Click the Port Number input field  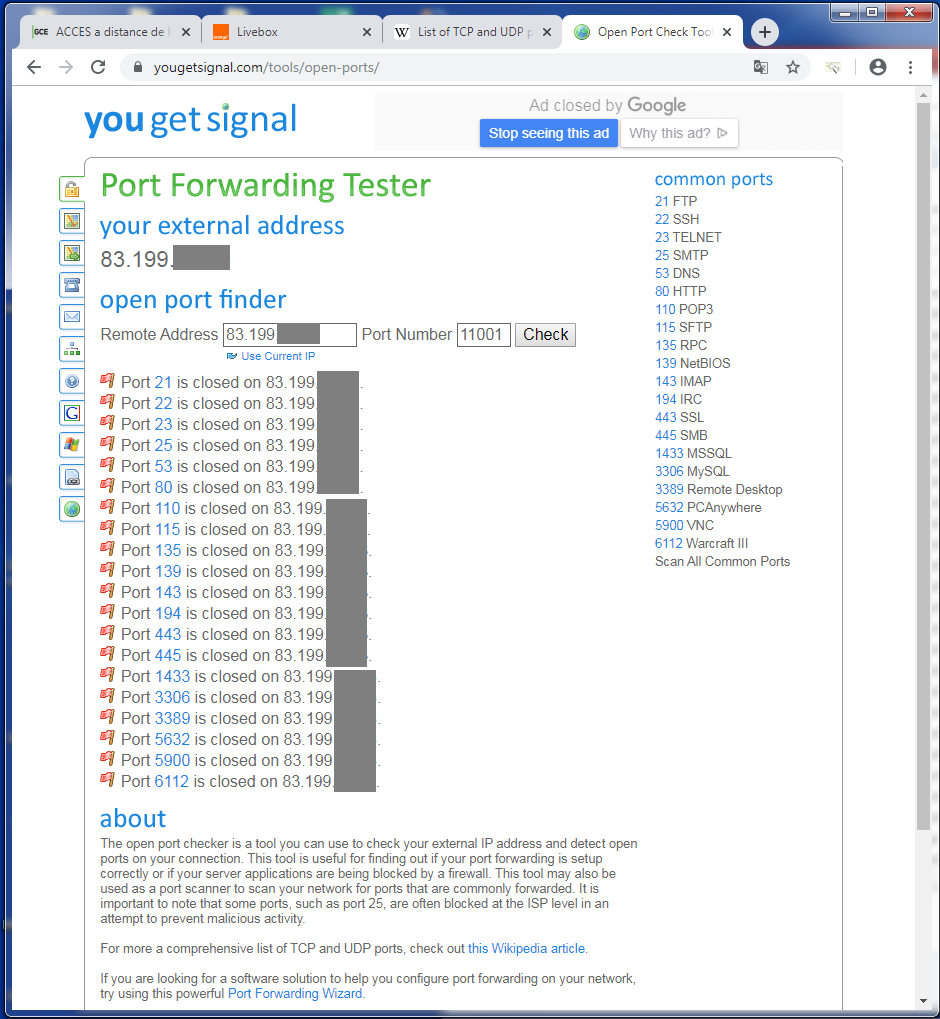click(483, 335)
